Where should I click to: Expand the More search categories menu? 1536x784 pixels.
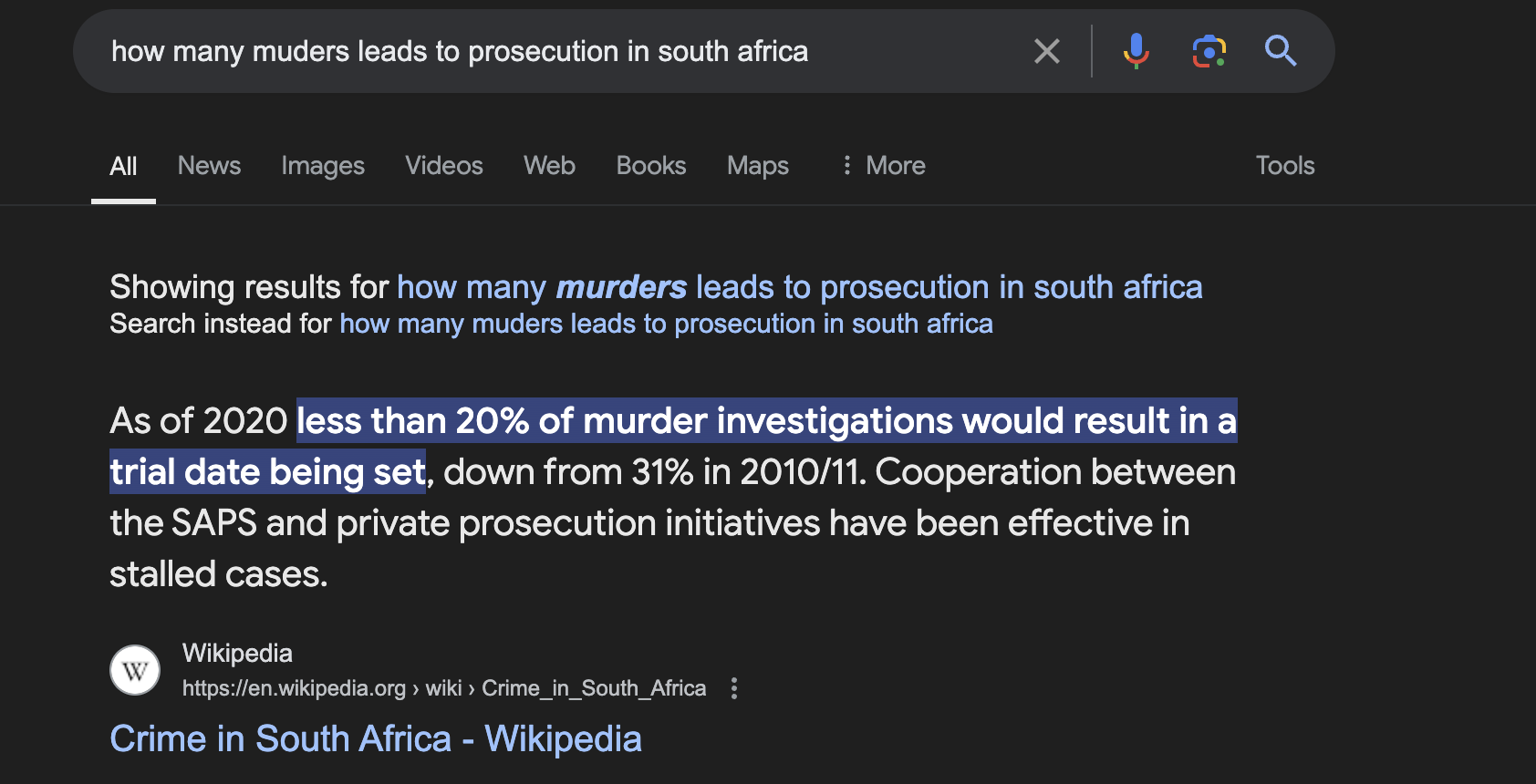(882, 165)
